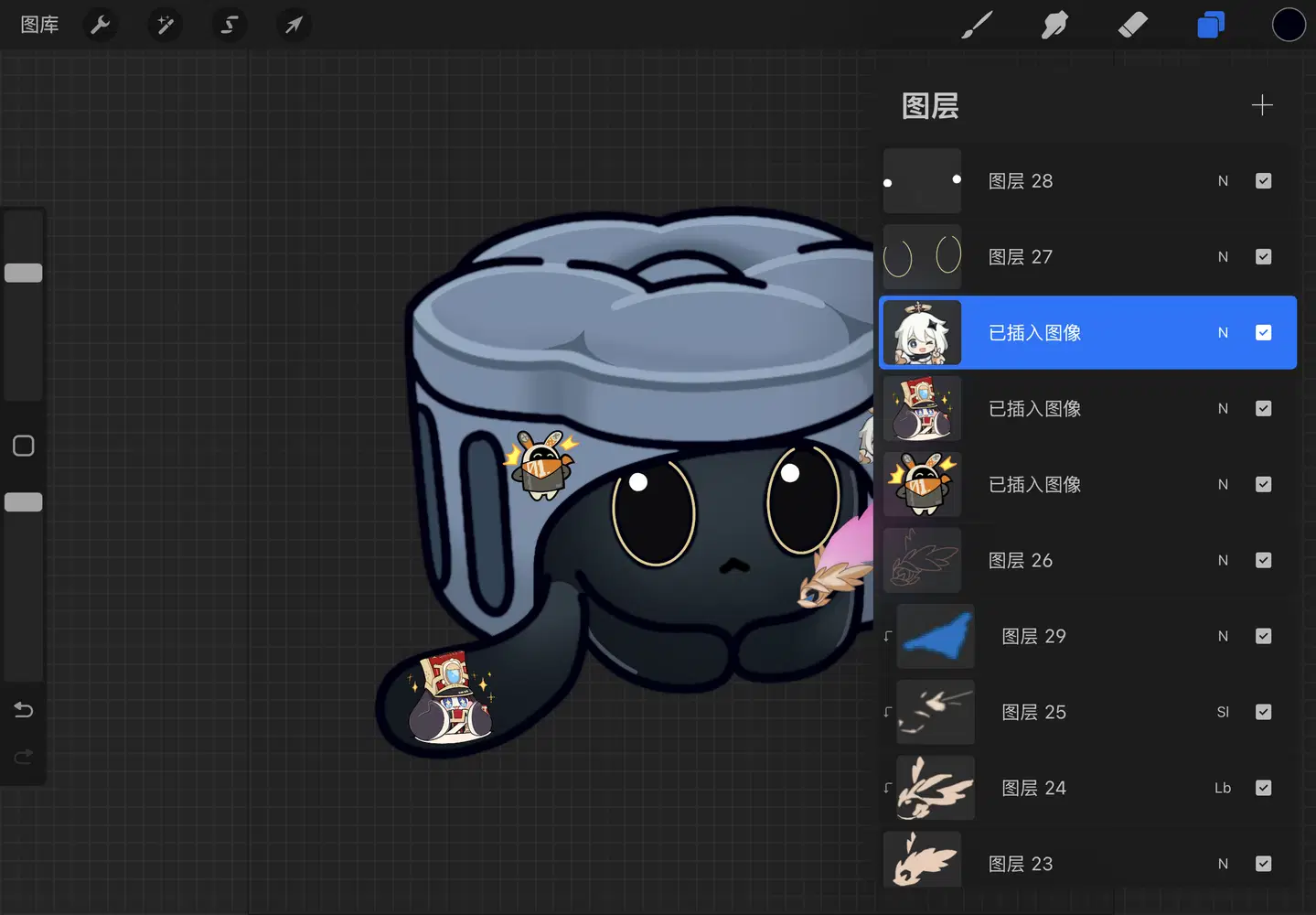Open the Actions wrench menu
The height and width of the screenshot is (915, 1316).
click(x=101, y=25)
